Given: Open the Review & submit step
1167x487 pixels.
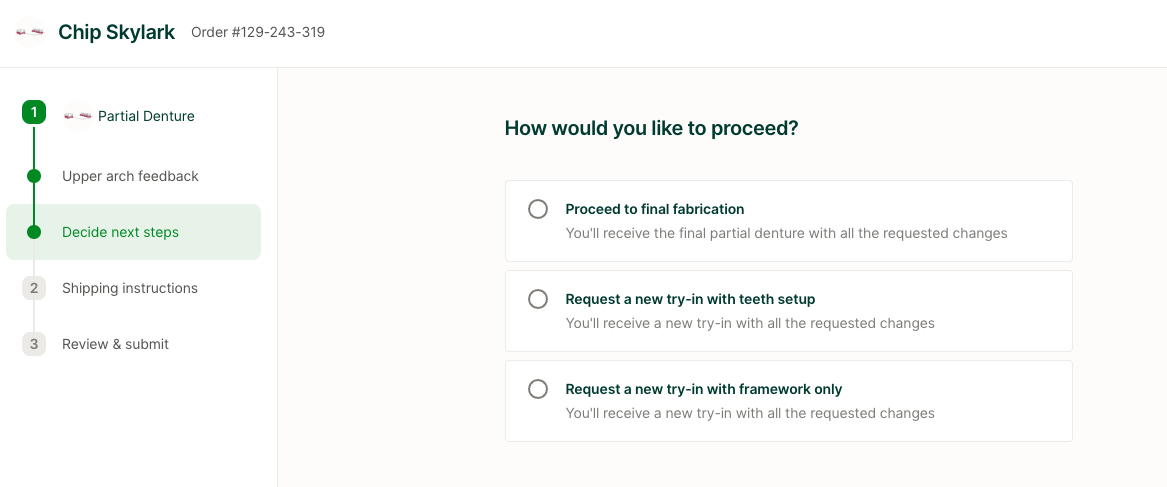Looking at the screenshot, I should (115, 344).
